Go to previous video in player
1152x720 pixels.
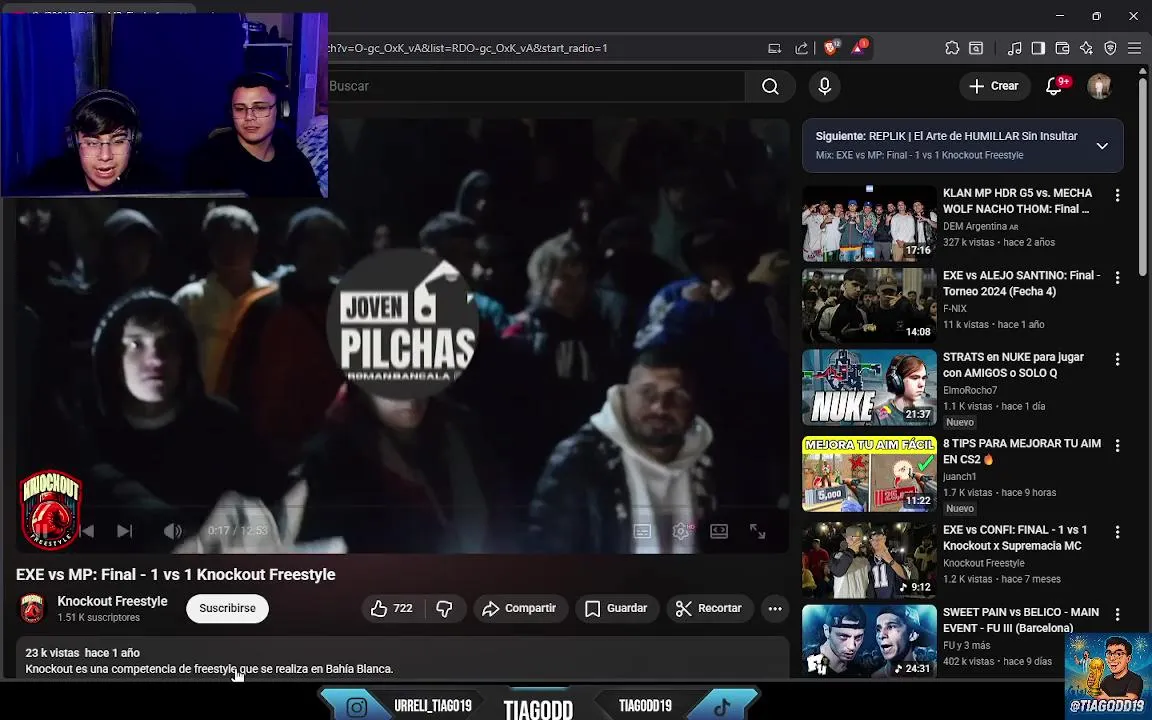pos(87,531)
